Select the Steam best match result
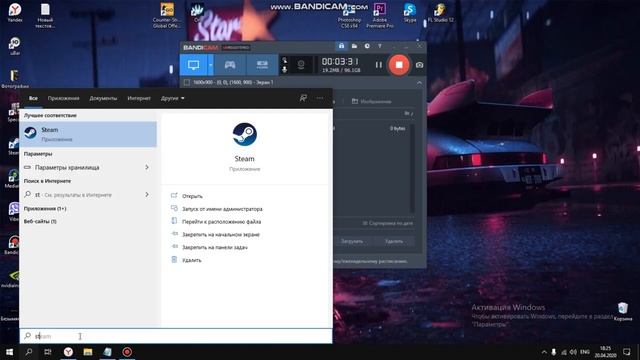Viewport: 640px width, 360px height. (88, 134)
